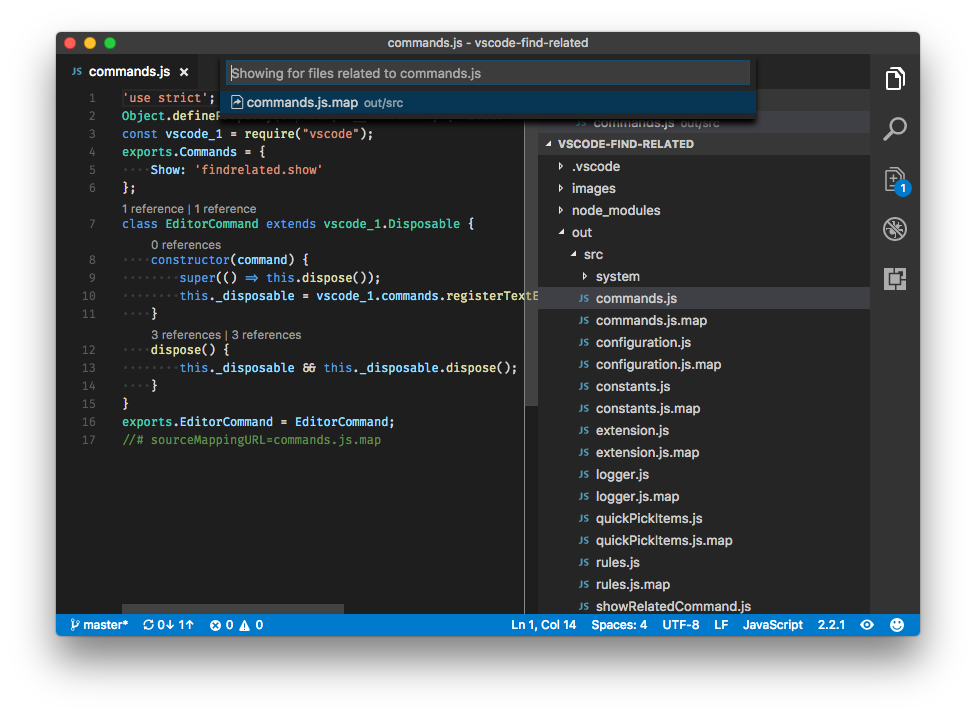Focus the related files search input
The height and width of the screenshot is (716, 976).
[488, 73]
